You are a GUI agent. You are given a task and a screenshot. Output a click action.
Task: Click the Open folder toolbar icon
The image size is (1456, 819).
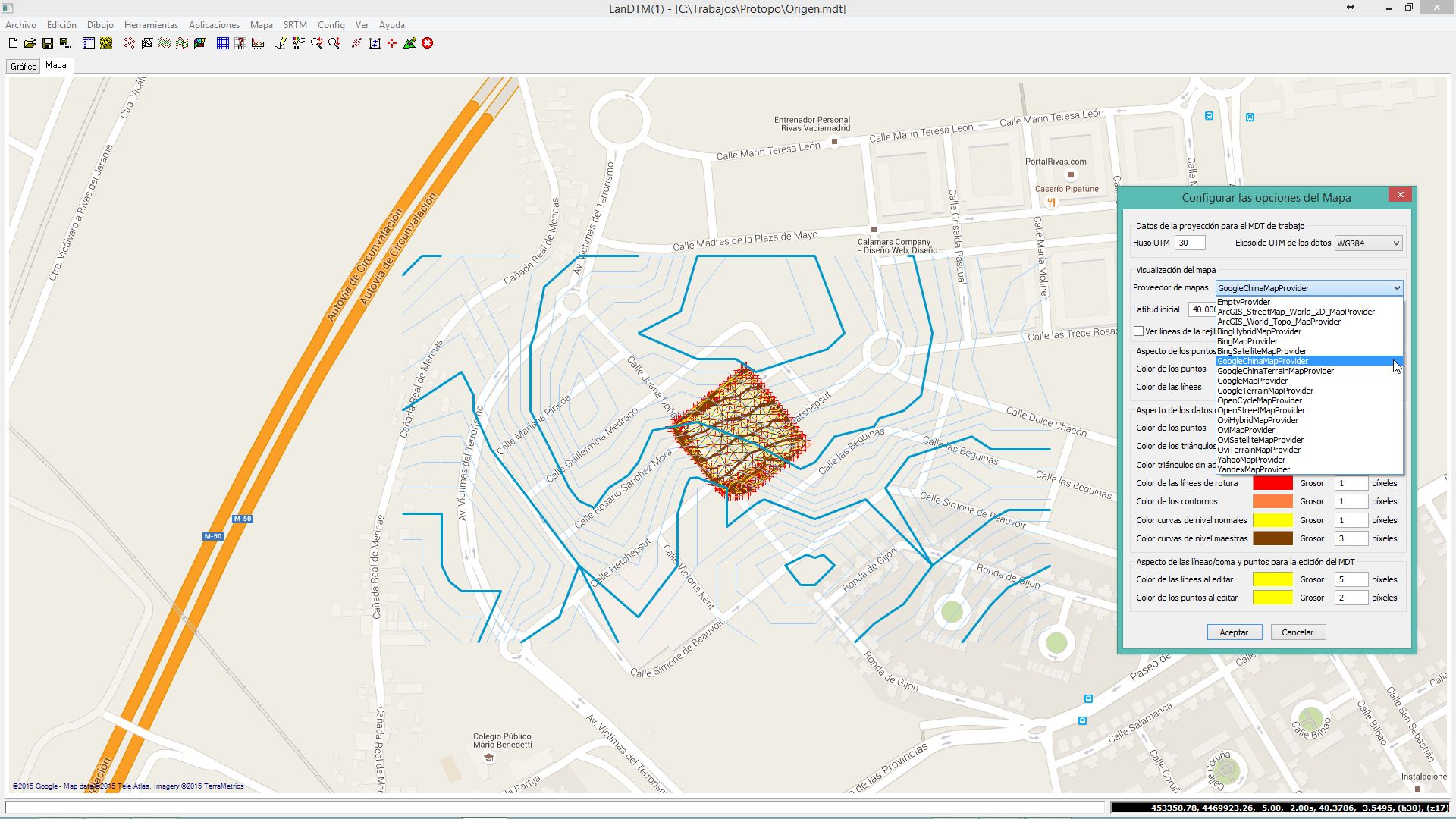click(x=30, y=43)
